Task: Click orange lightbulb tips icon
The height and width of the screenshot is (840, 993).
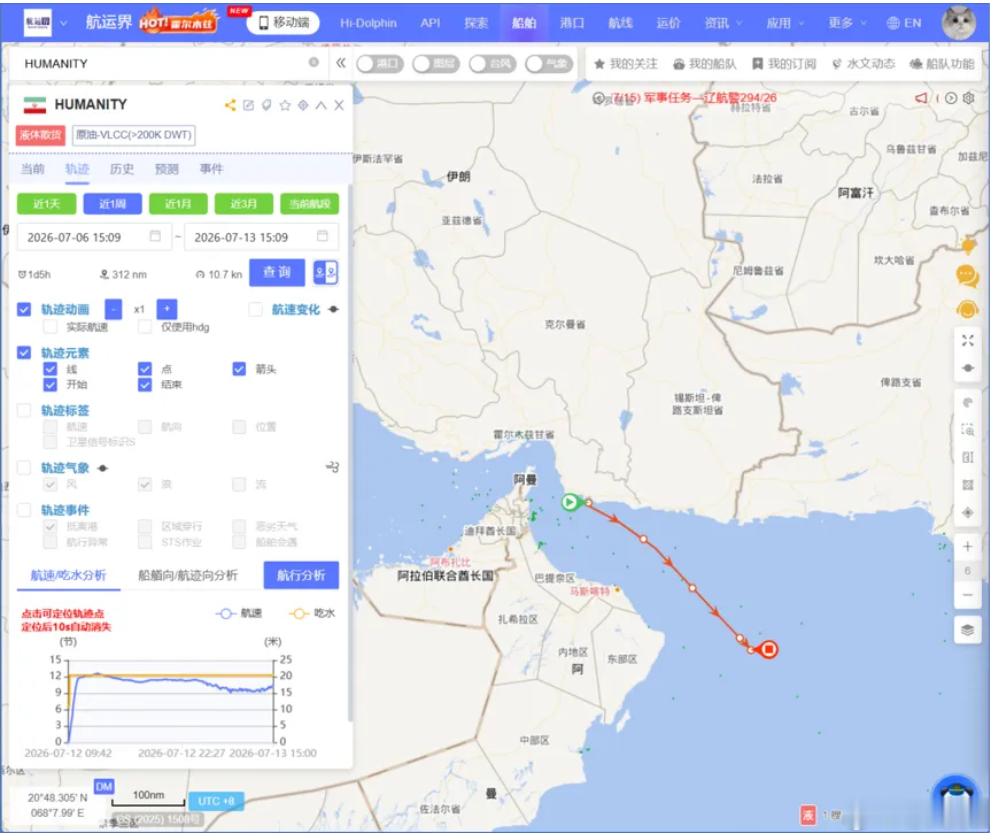Action: [969, 246]
